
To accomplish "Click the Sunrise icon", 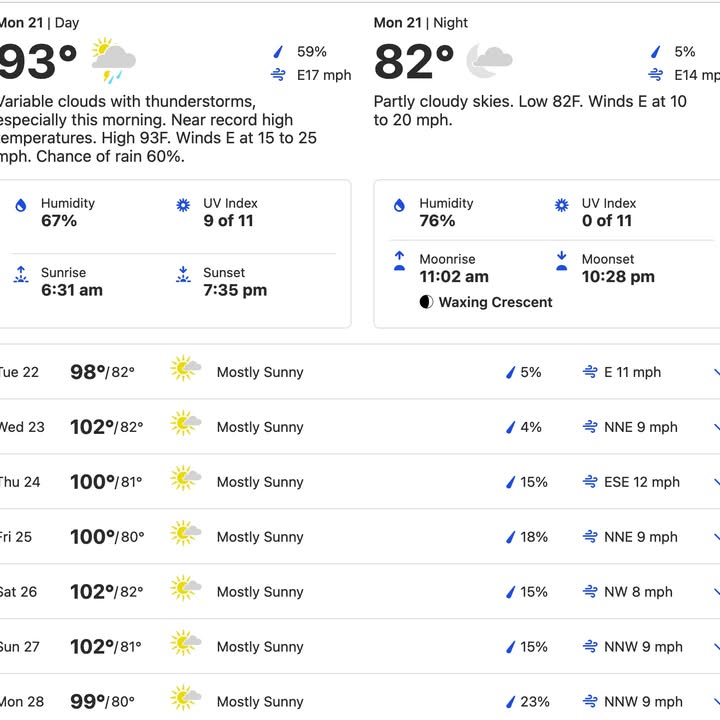I will (21, 274).
